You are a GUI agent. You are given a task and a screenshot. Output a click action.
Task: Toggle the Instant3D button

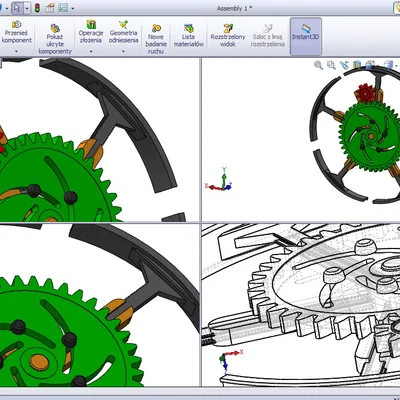coord(306,36)
